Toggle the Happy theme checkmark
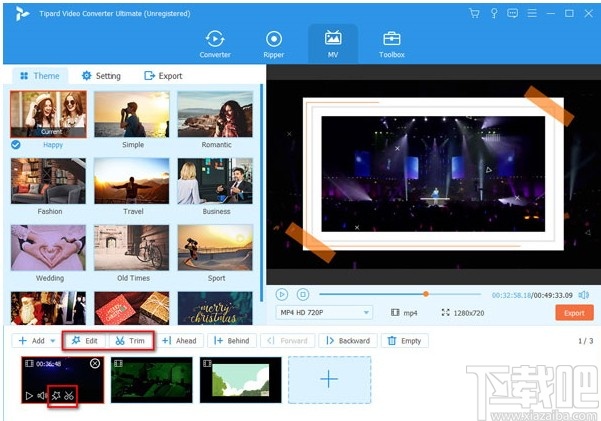601x421 pixels. 16,145
